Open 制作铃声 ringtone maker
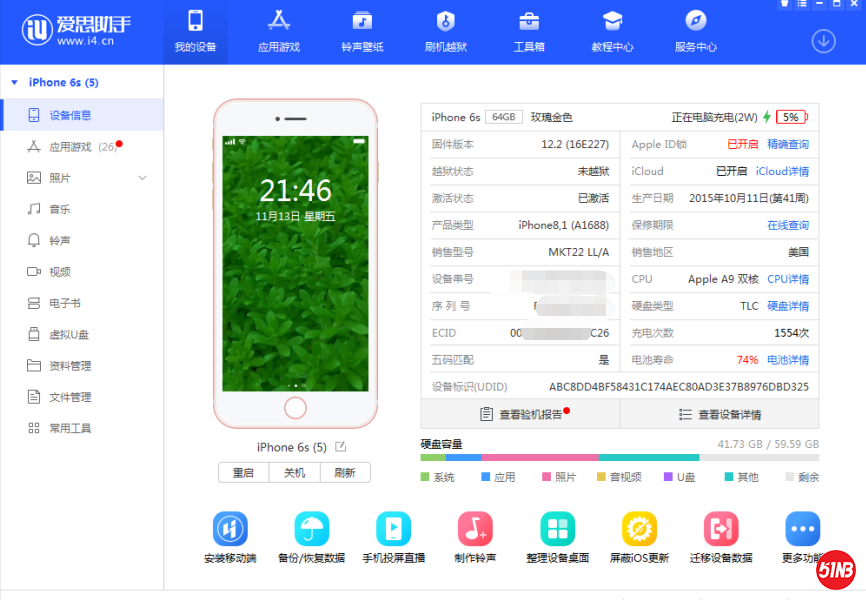This screenshot has height=600, width=866. (x=475, y=529)
